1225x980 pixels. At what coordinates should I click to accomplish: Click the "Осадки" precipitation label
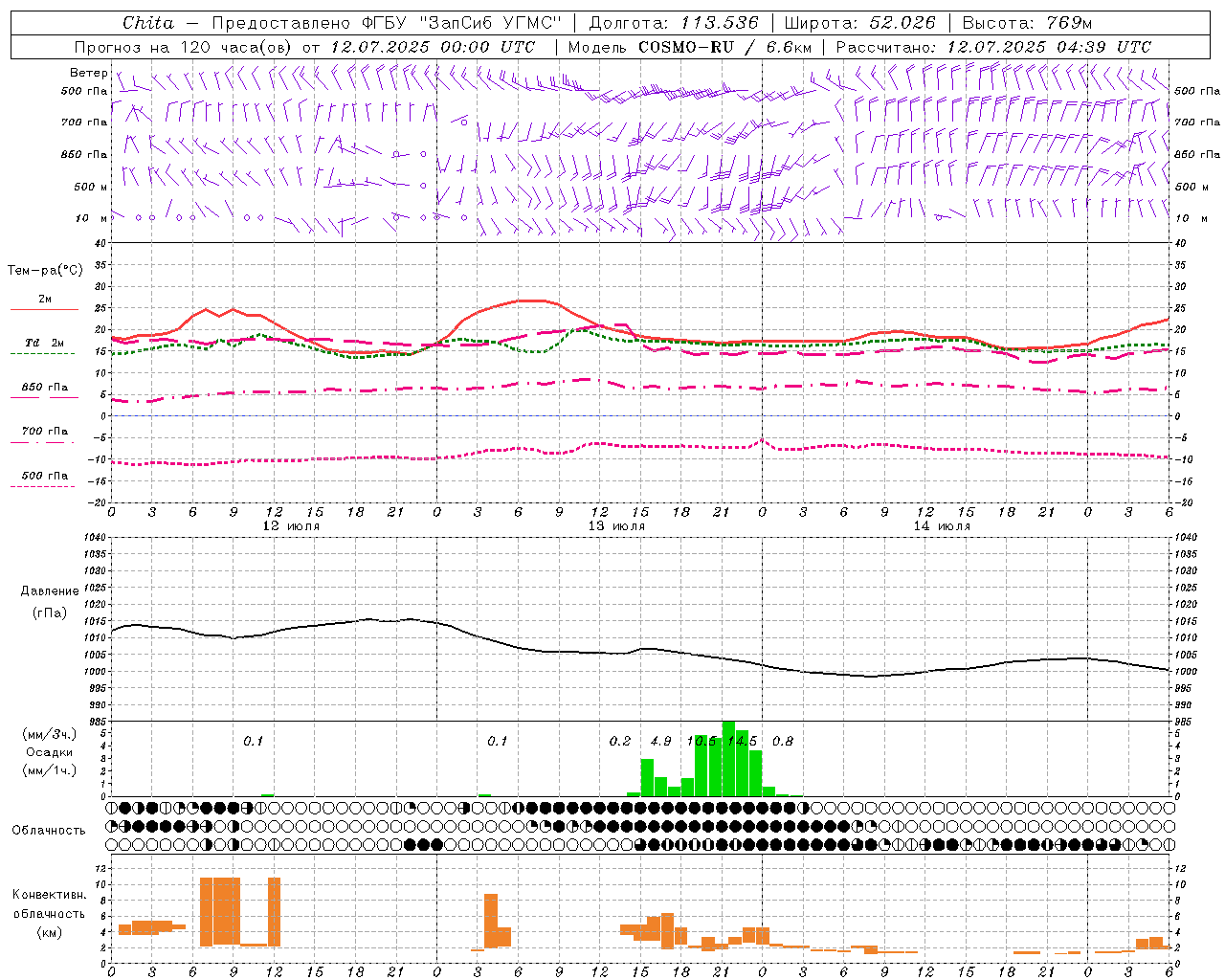coord(49,752)
